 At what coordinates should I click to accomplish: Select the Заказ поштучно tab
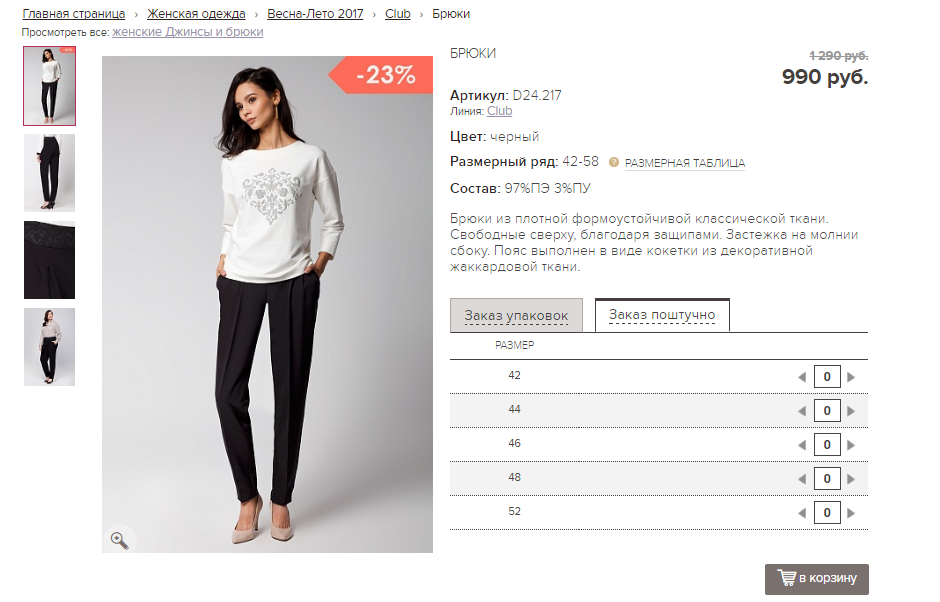pyautogui.click(x=662, y=315)
